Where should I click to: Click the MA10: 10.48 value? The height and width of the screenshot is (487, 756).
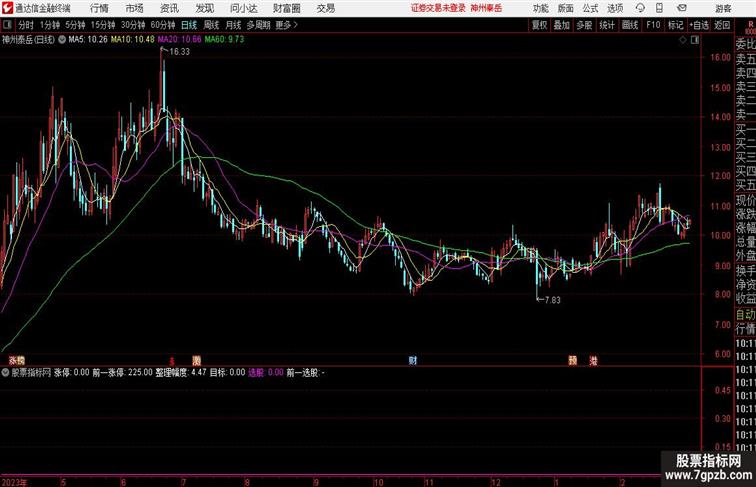[x=133, y=40]
